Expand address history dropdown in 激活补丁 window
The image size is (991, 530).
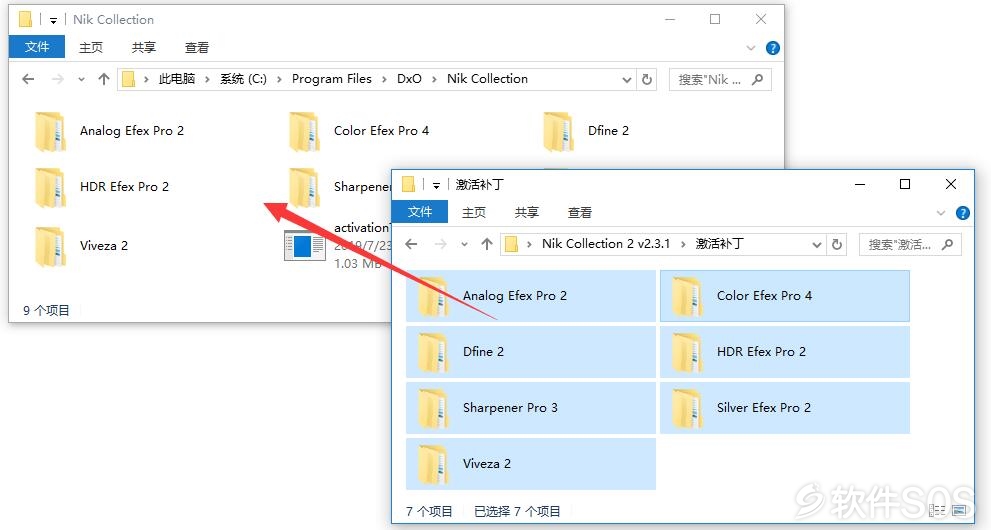point(817,244)
